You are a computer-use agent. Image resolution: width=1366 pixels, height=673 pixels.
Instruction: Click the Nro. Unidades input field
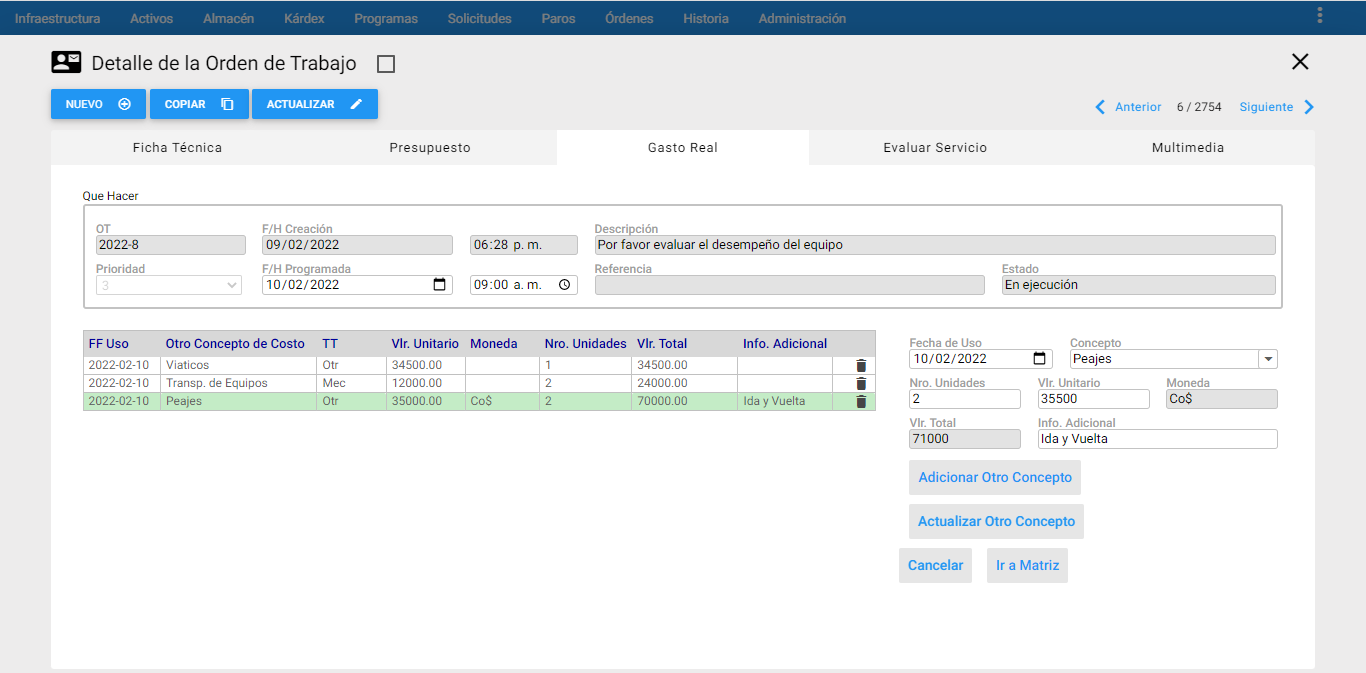[965, 399]
